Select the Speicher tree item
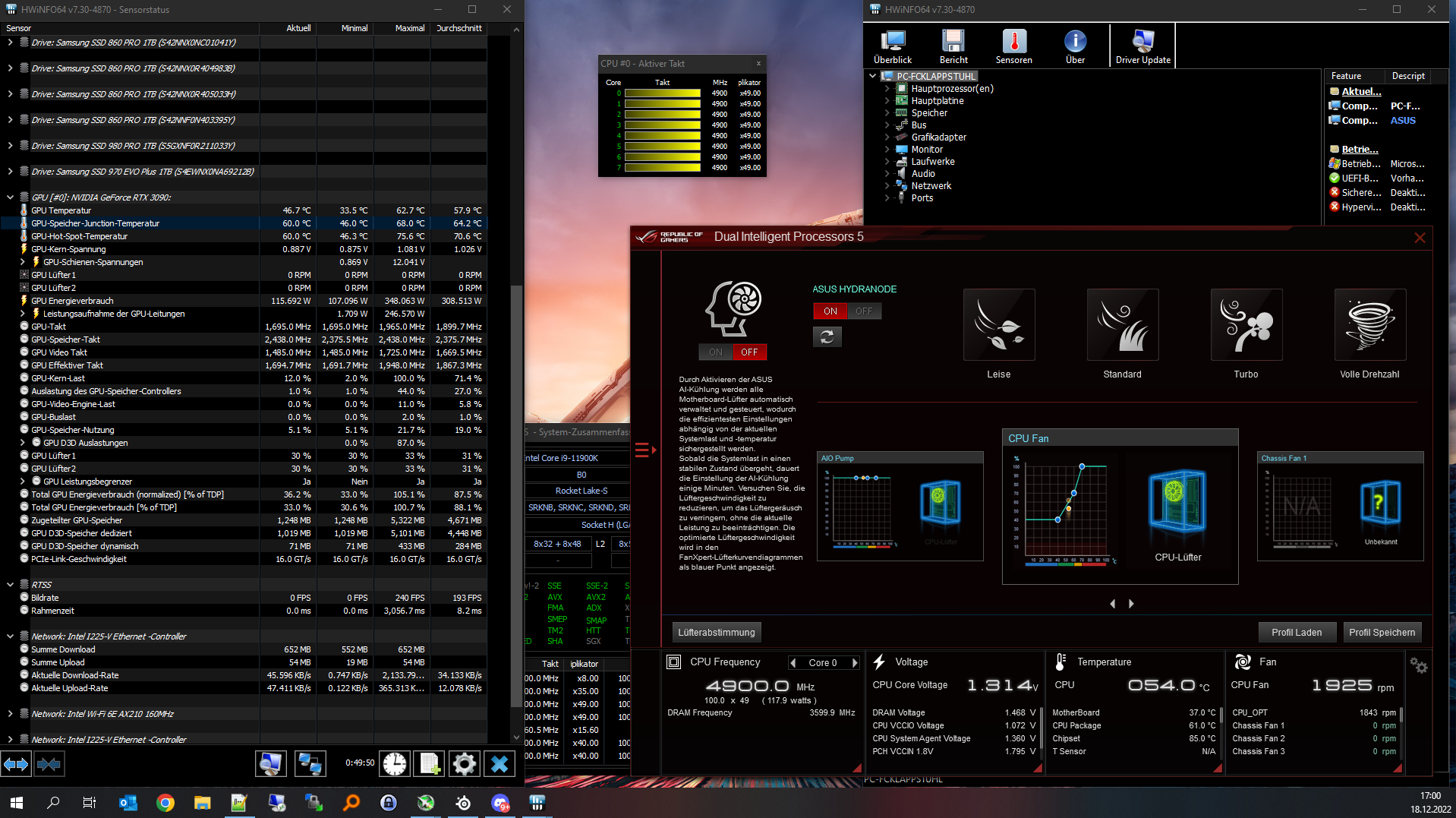Viewport: 1456px width, 818px height. click(x=929, y=113)
